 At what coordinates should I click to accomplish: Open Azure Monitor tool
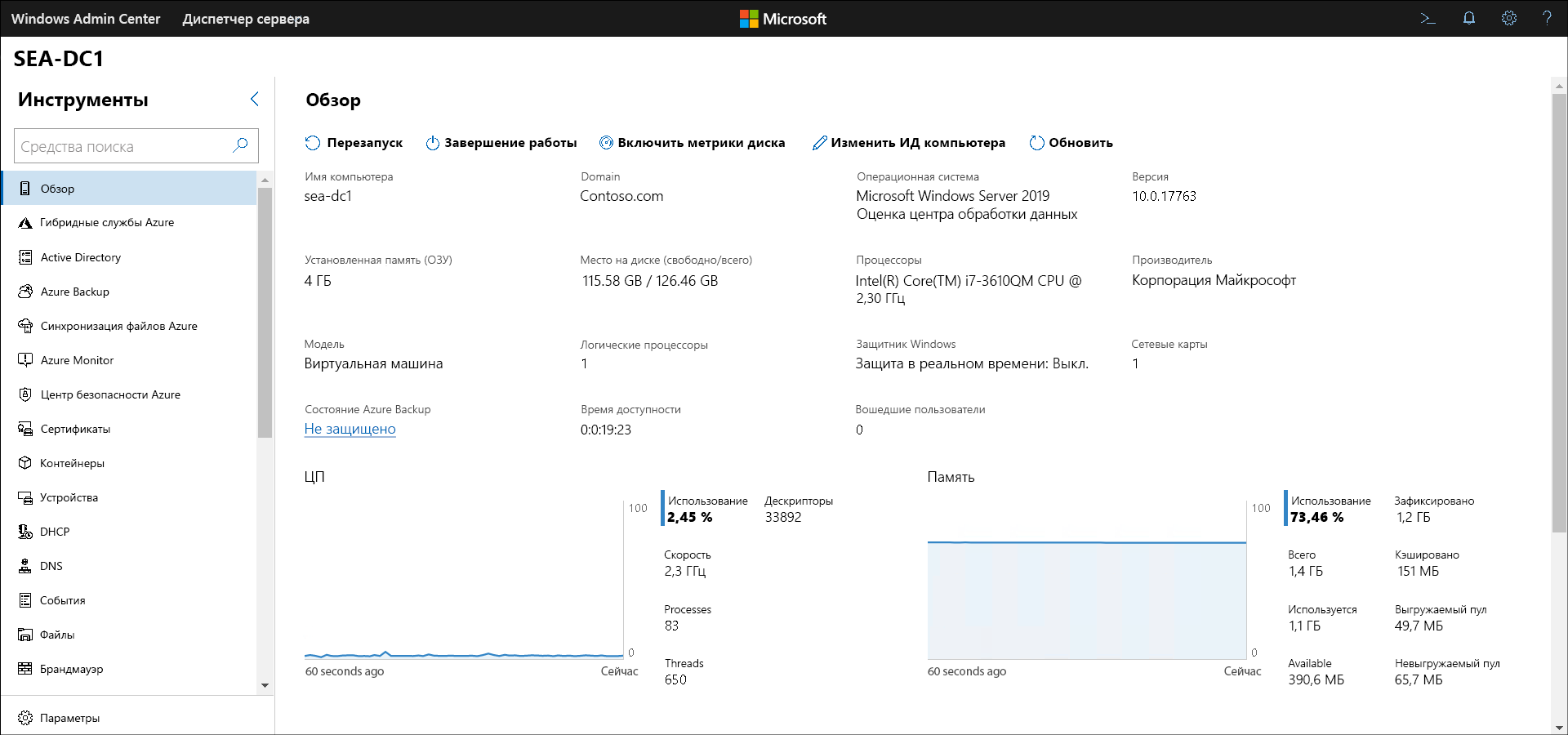(130, 360)
